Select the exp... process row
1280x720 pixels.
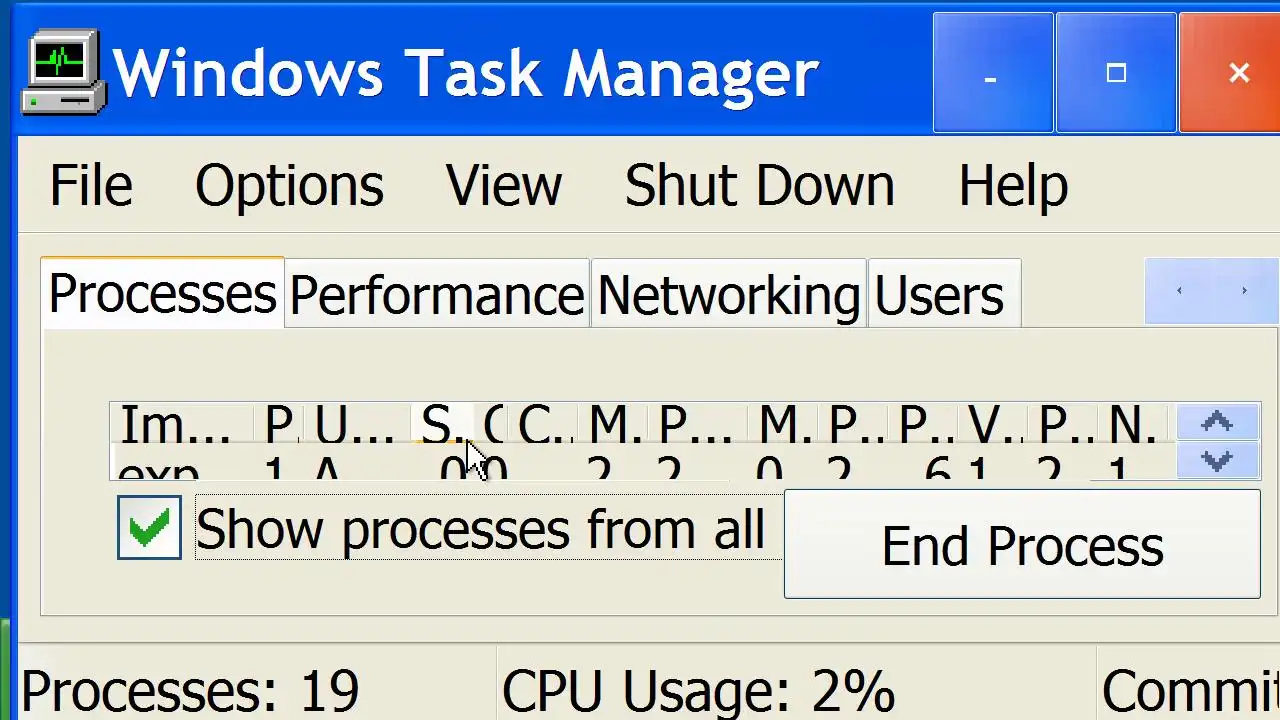pyautogui.click(x=160, y=470)
